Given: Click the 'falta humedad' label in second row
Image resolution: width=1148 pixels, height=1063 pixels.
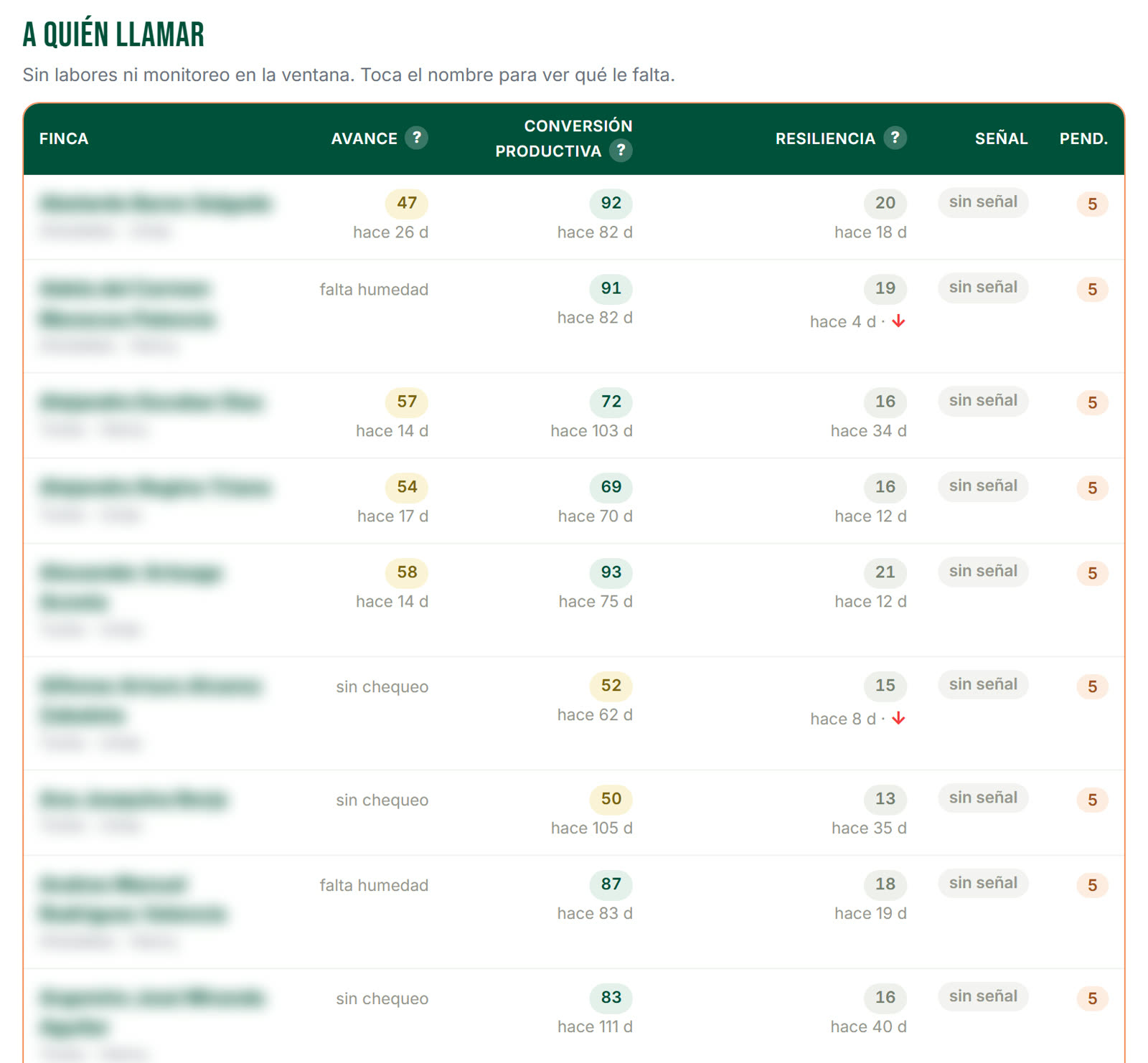Looking at the screenshot, I should click(374, 289).
